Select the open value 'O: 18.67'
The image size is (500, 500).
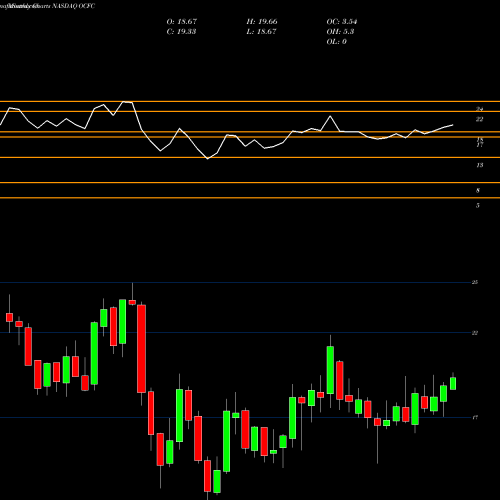tap(182, 22)
